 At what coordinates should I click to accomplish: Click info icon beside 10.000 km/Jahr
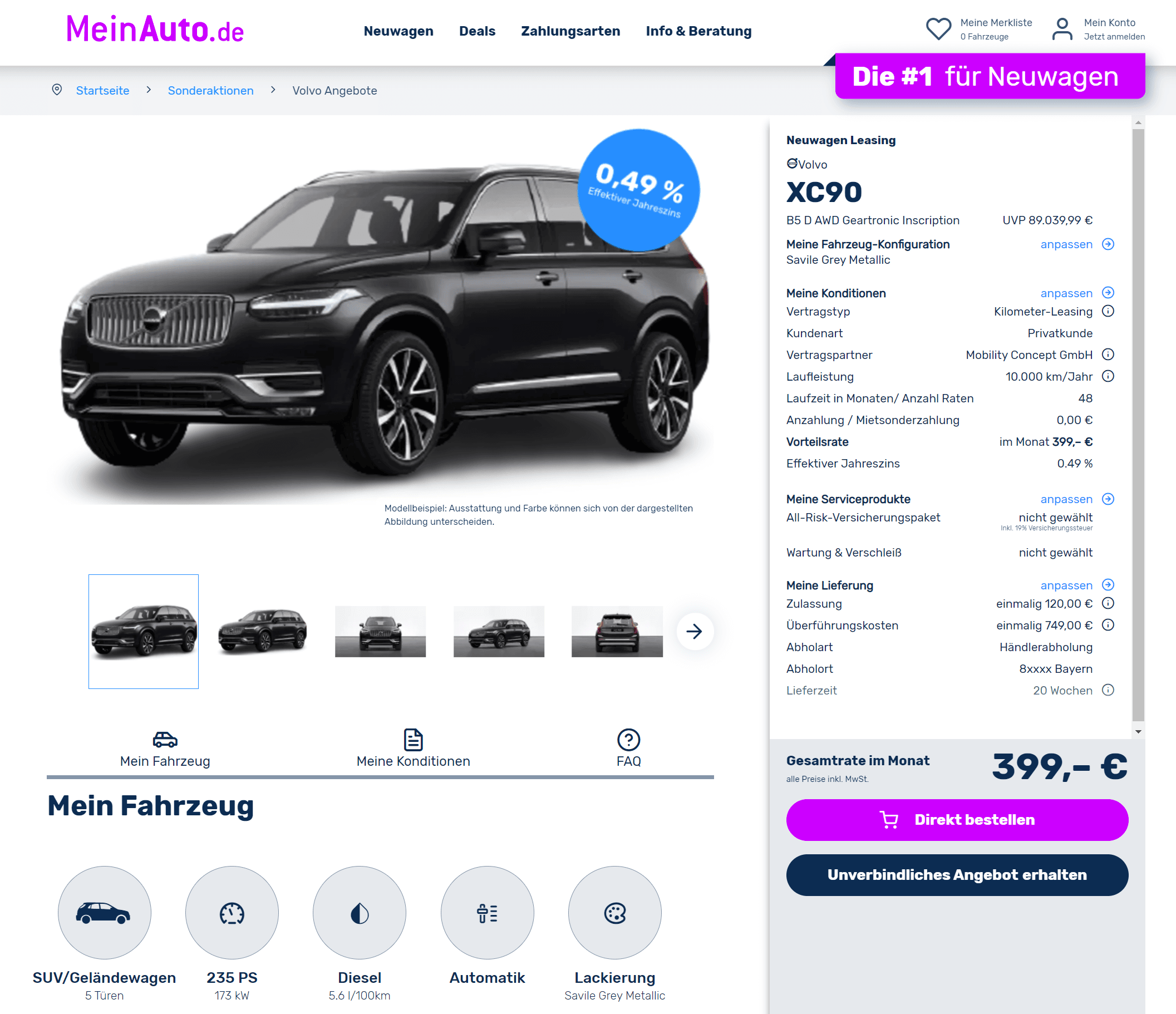coord(1108,376)
